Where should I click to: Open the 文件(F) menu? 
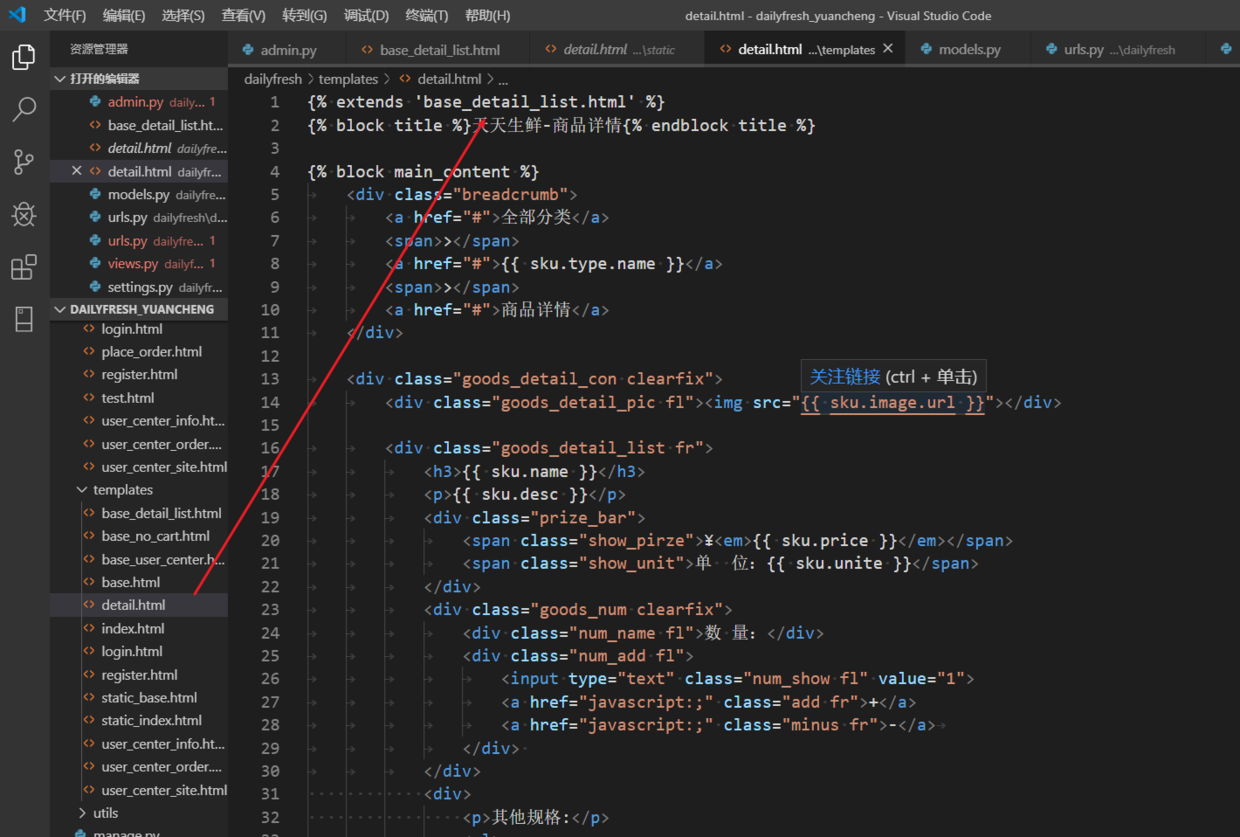tap(65, 15)
